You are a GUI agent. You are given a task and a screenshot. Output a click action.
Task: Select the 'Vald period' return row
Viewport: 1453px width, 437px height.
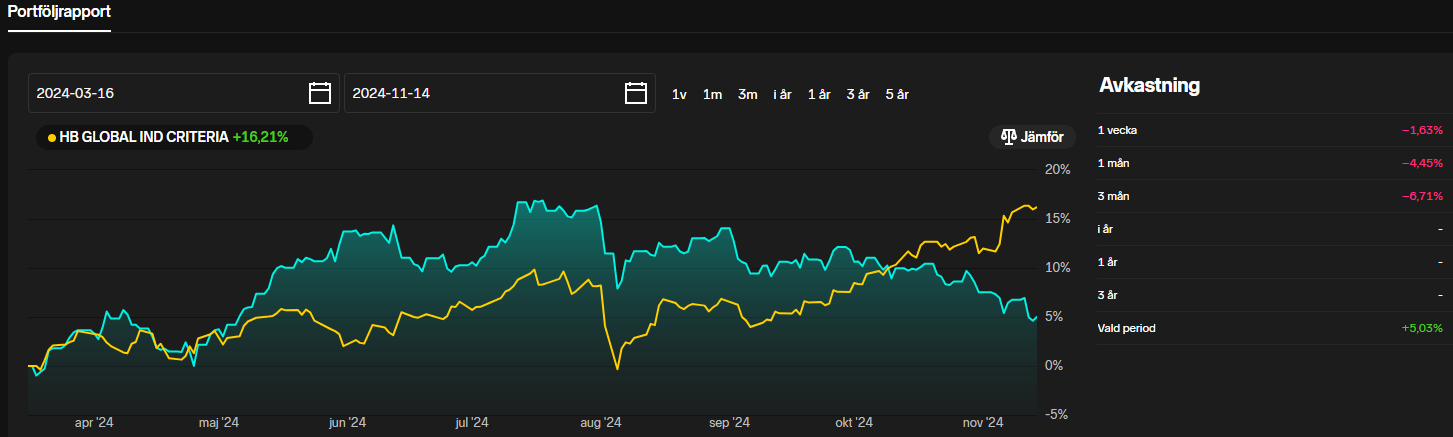(1270, 328)
